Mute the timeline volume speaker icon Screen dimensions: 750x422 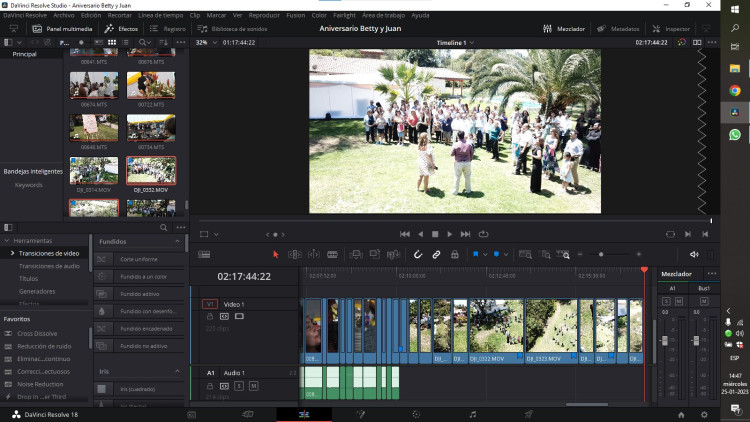(694, 255)
